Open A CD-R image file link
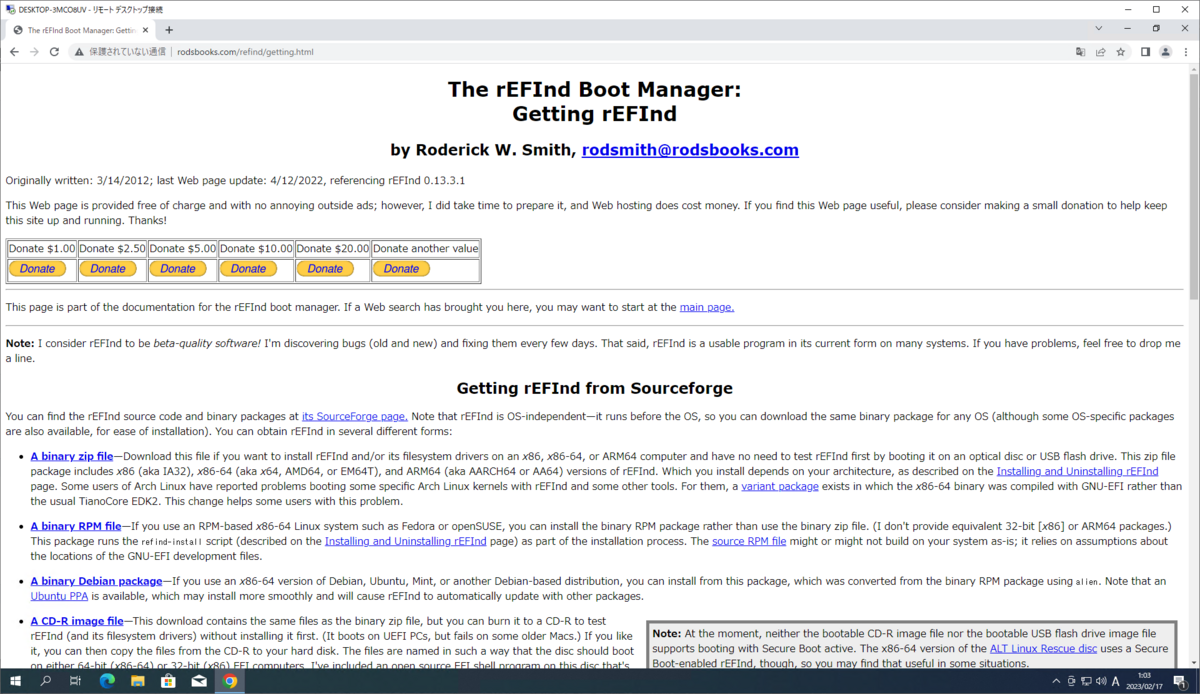This screenshot has height=694, width=1200. [x=77, y=620]
